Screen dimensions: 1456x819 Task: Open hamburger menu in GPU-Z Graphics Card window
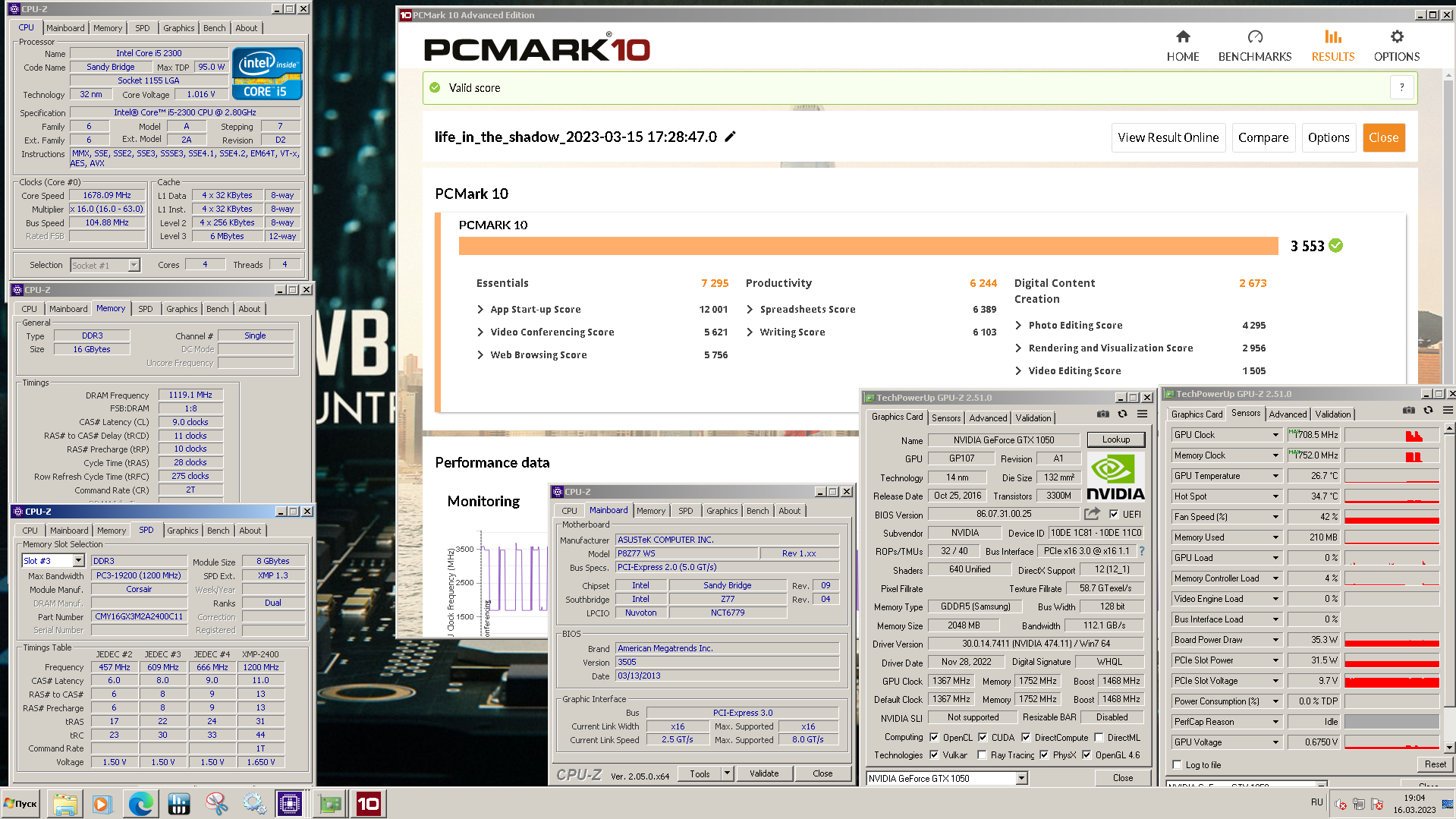[x=1142, y=414]
